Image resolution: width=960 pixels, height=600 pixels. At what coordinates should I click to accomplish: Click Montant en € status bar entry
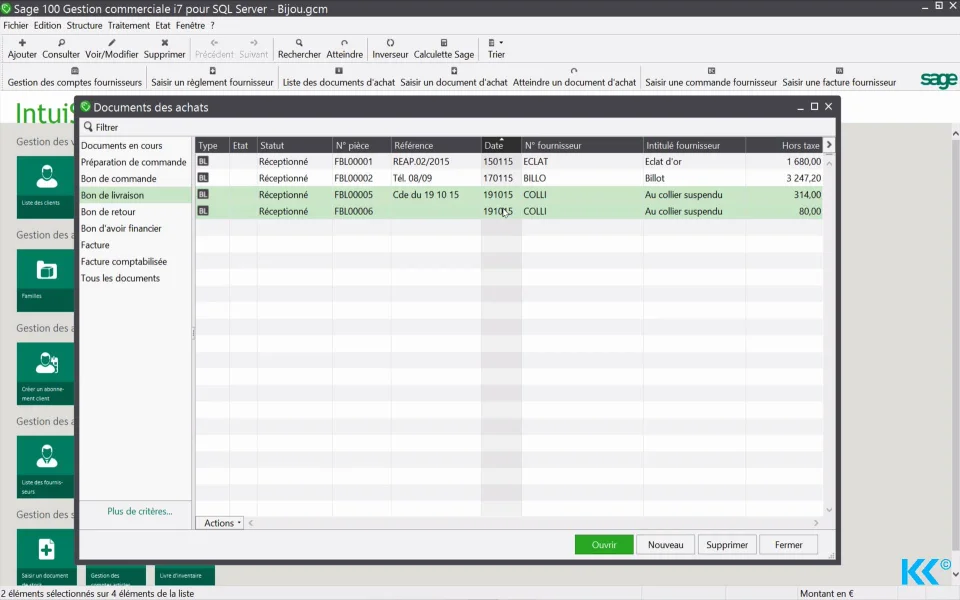[x=826, y=593]
